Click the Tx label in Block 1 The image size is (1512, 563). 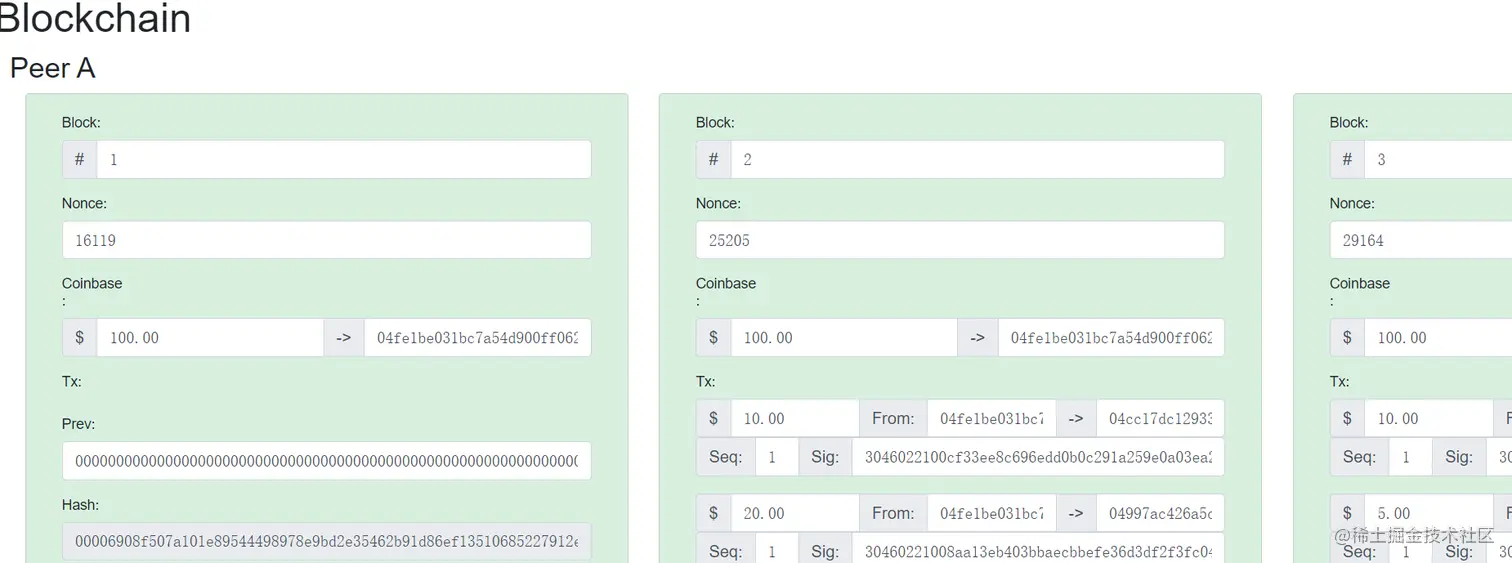point(71,381)
